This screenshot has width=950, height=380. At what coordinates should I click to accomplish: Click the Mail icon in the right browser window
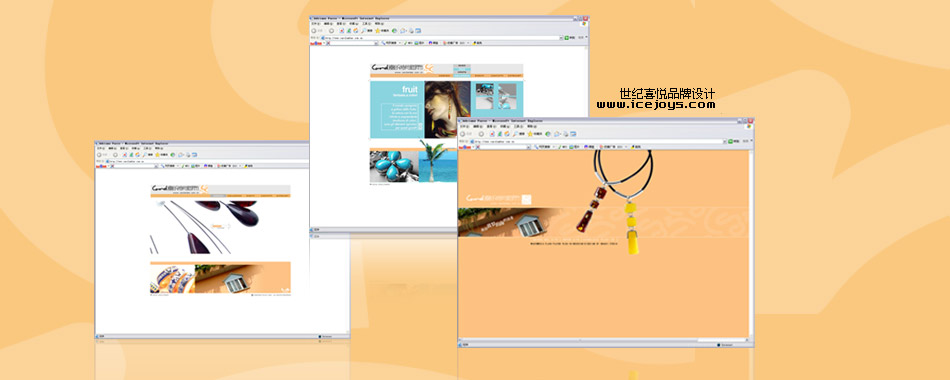coord(556,133)
